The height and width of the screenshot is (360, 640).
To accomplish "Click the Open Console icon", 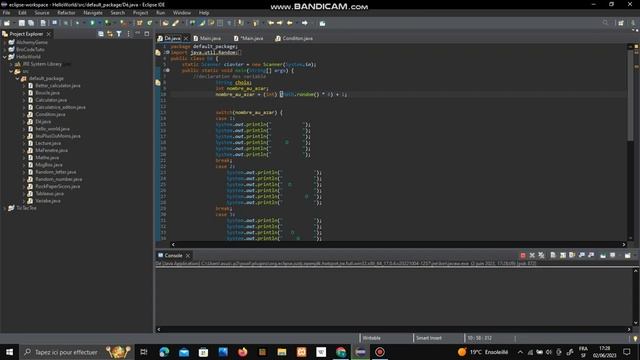I will pos(628,256).
